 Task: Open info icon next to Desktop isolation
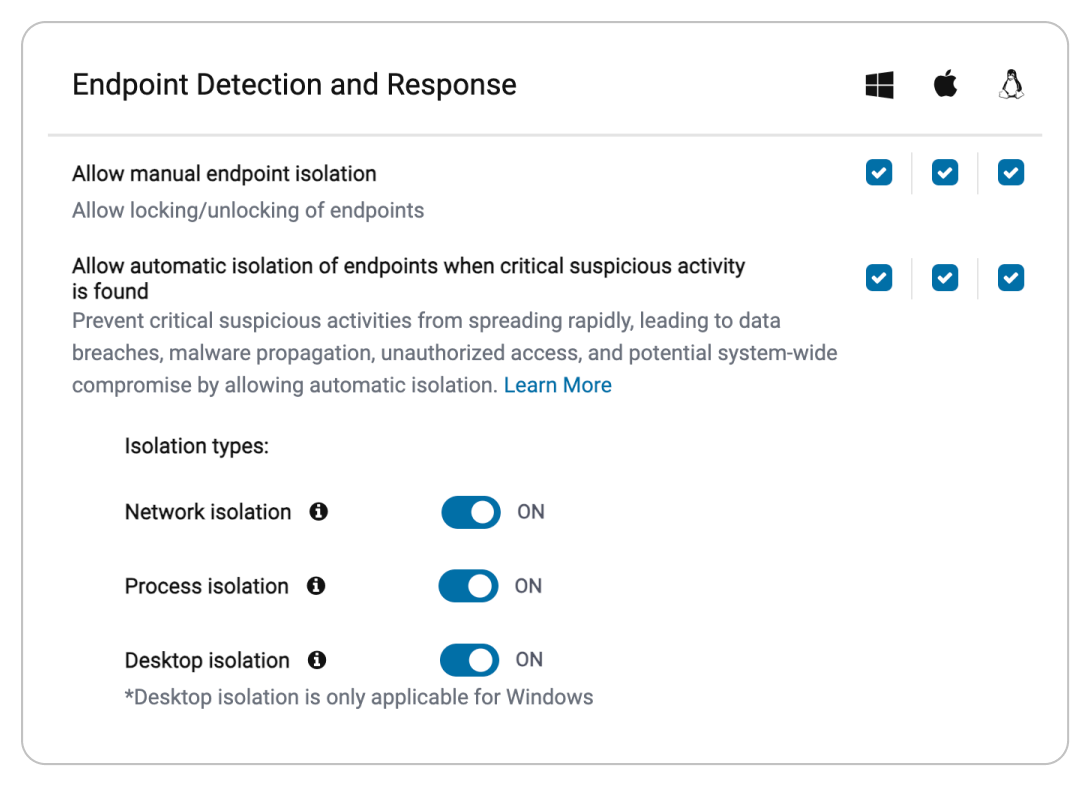pos(317,660)
